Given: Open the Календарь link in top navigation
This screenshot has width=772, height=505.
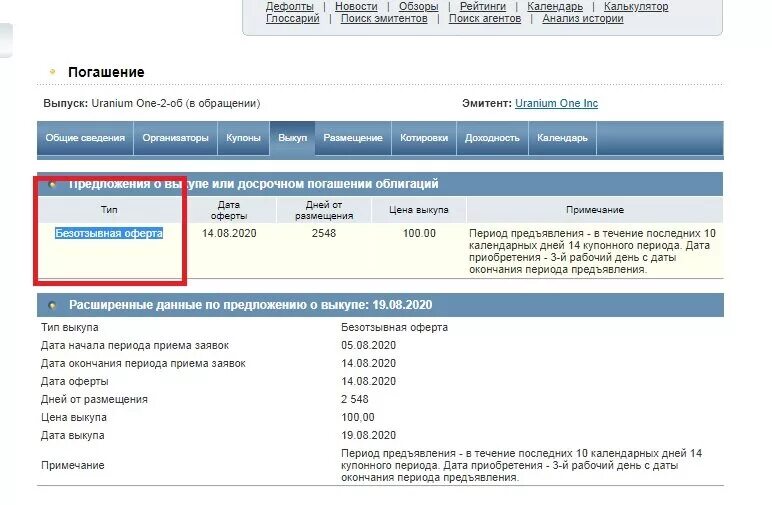Looking at the screenshot, I should coord(555,6).
